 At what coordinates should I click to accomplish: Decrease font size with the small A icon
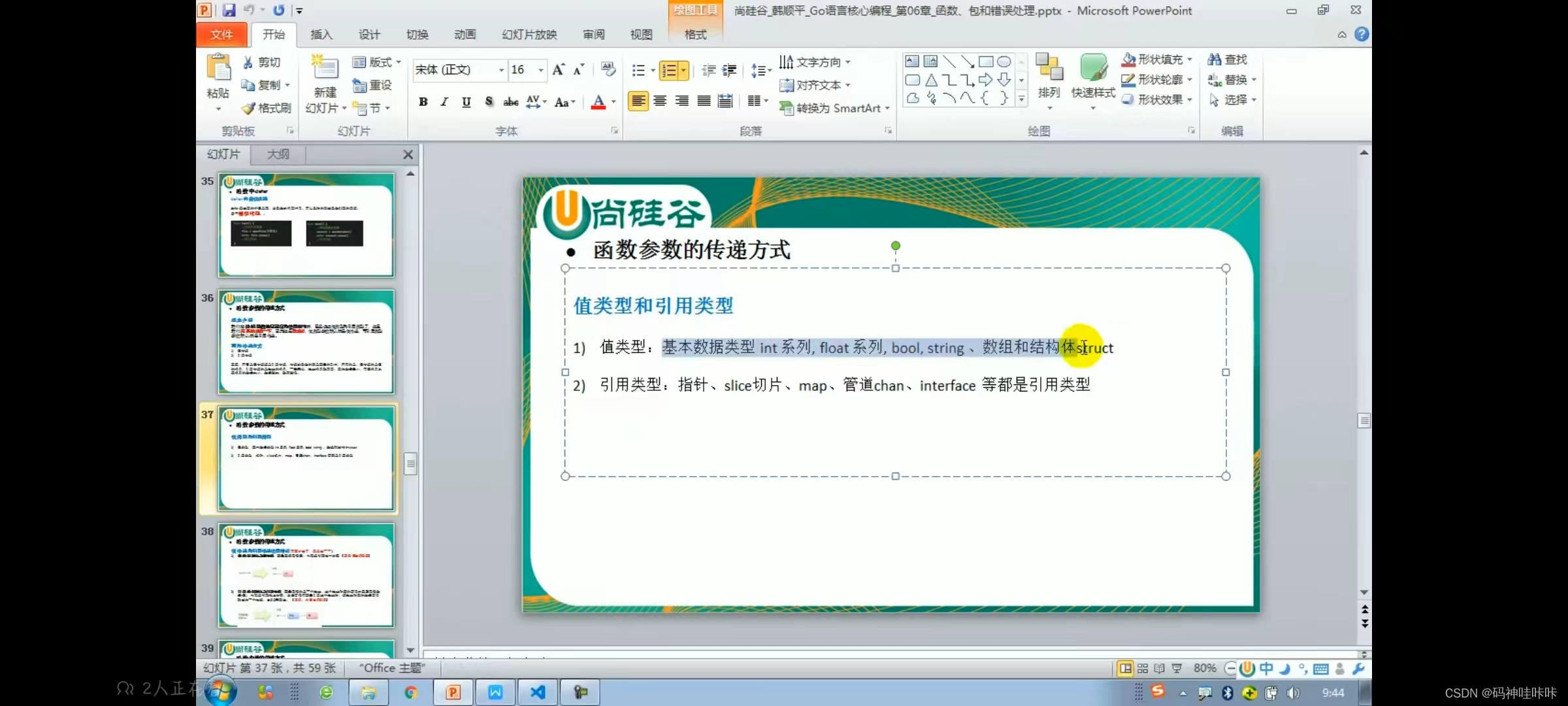tap(579, 69)
